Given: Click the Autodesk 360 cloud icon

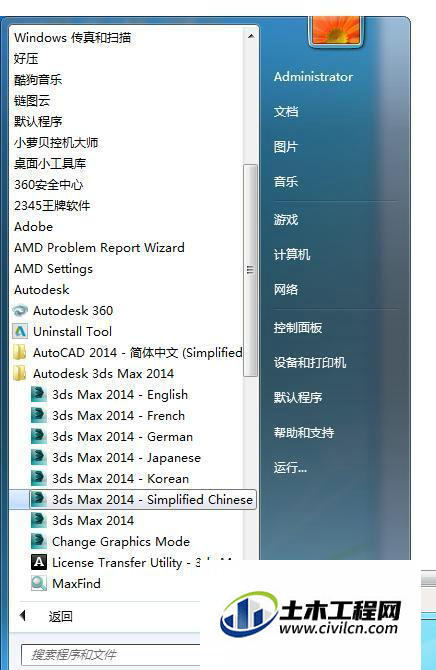Looking at the screenshot, I should (20, 311).
